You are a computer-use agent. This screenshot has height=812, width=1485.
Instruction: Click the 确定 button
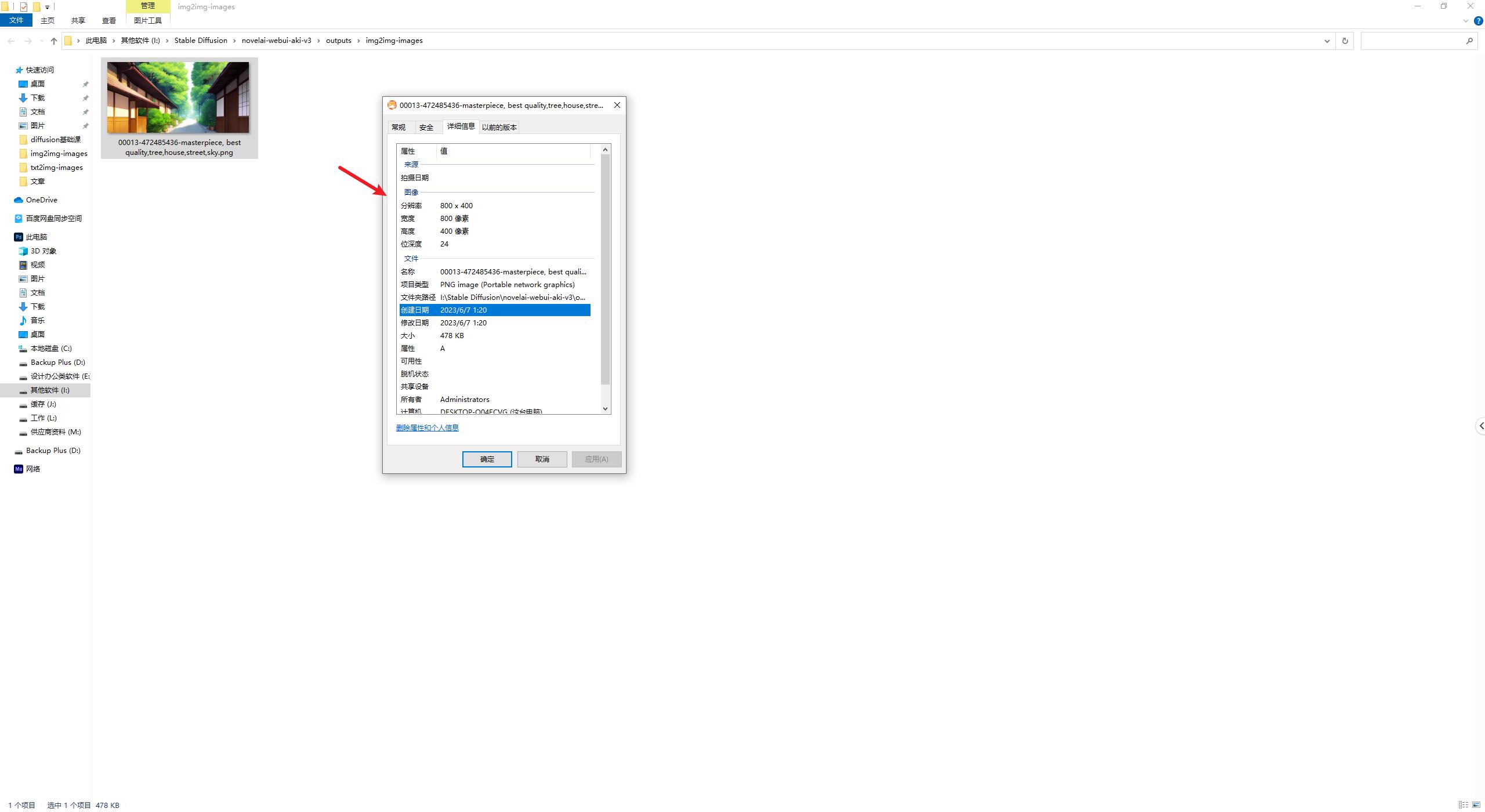(x=487, y=459)
